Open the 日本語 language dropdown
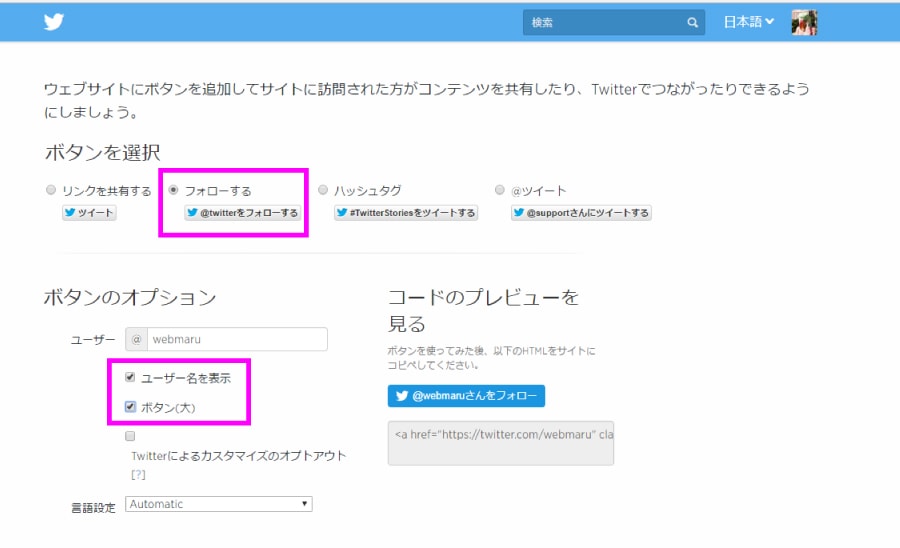The image size is (900, 548). click(748, 22)
